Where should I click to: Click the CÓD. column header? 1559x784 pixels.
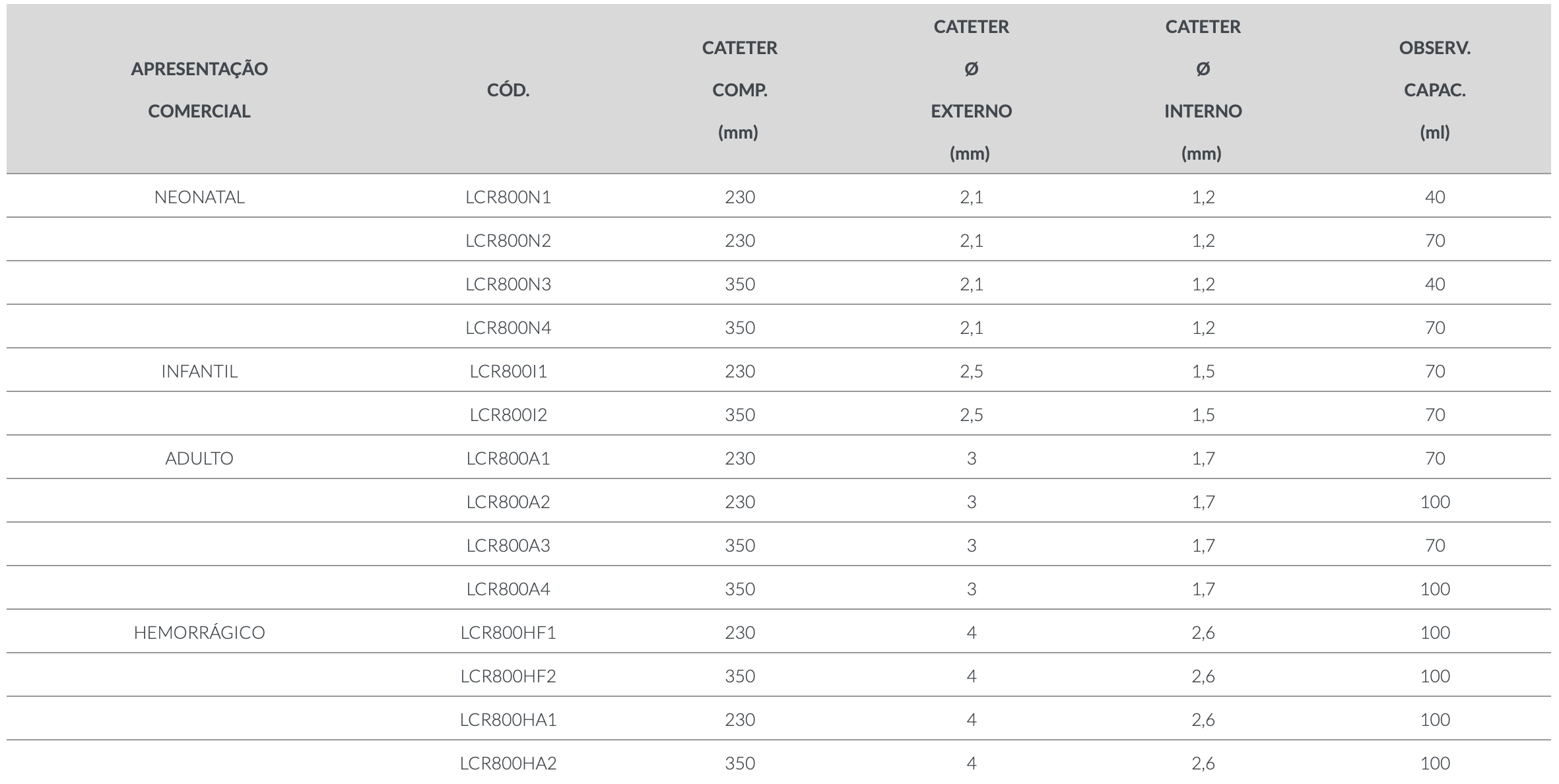508,90
